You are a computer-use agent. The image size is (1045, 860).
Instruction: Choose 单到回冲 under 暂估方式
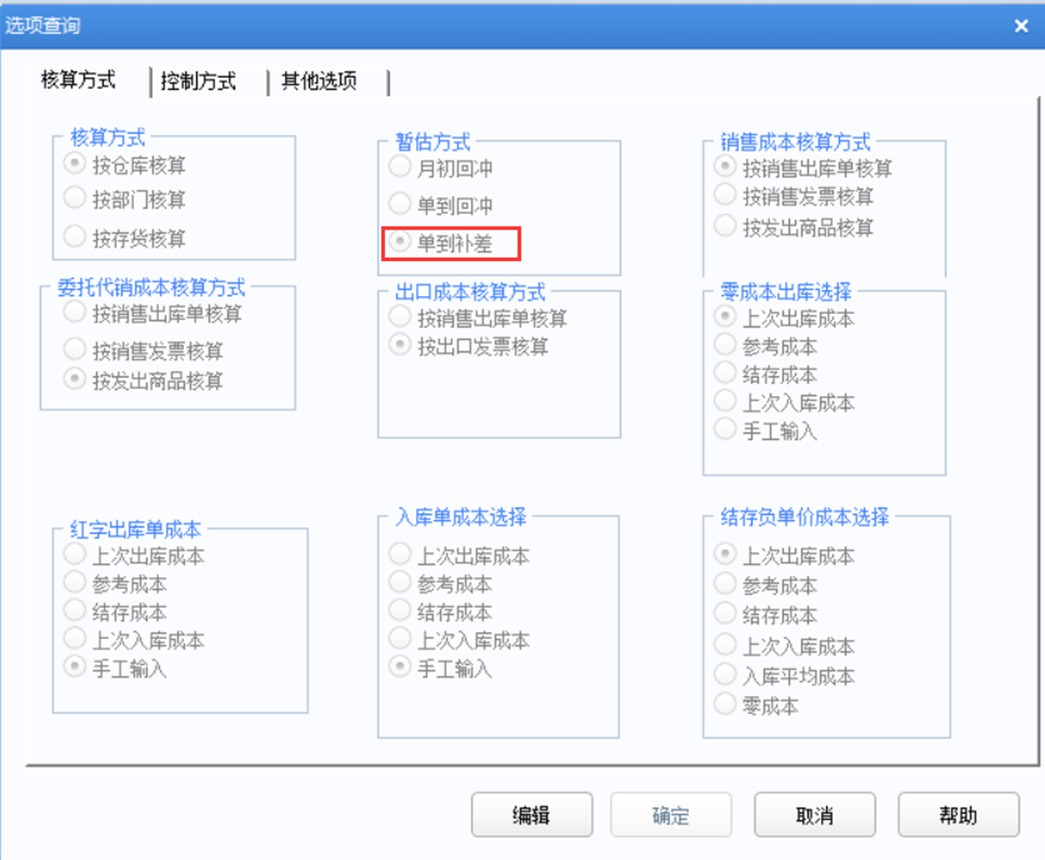400,204
